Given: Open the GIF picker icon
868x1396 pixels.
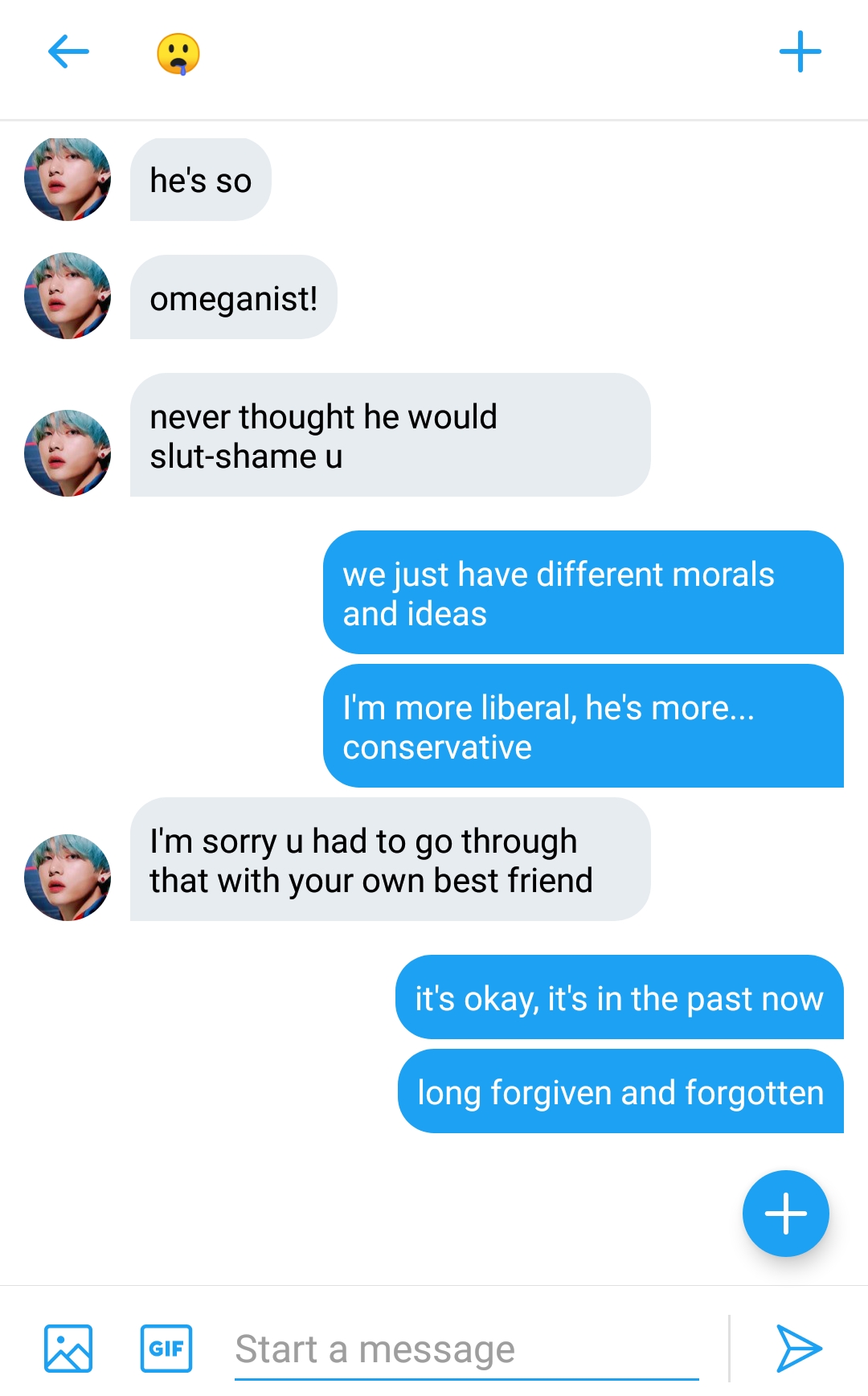Looking at the screenshot, I should pos(166,1349).
